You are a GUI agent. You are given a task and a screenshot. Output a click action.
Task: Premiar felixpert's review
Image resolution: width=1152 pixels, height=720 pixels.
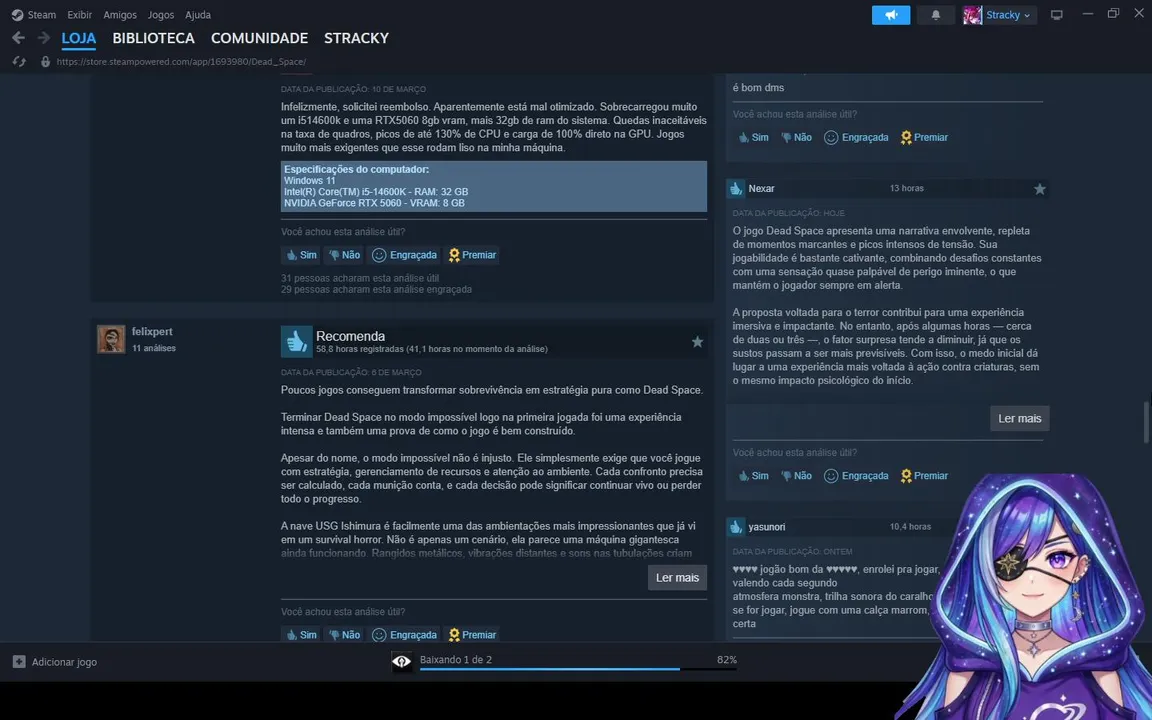coord(472,635)
